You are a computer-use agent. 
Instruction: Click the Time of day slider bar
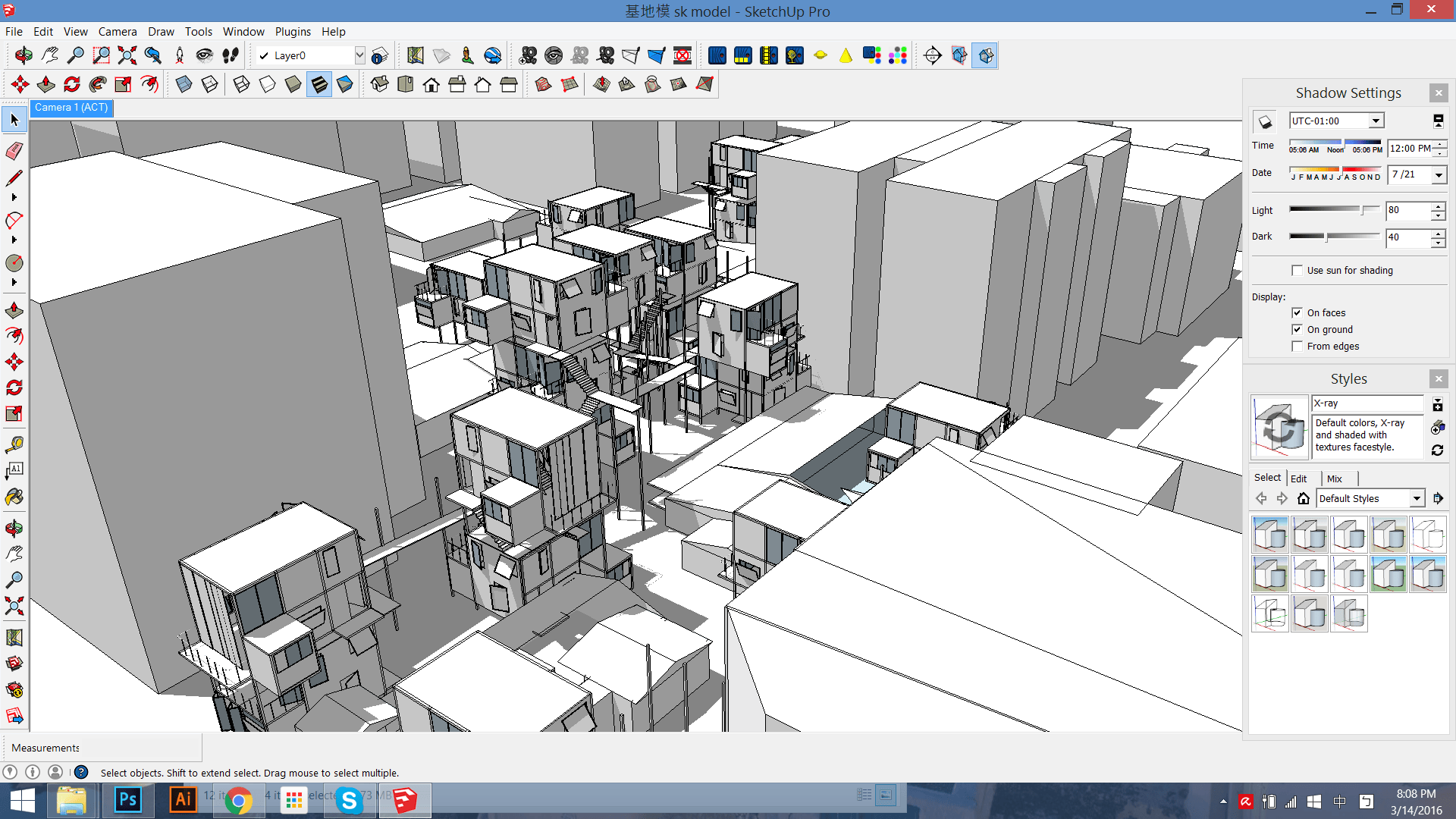[x=1335, y=143]
